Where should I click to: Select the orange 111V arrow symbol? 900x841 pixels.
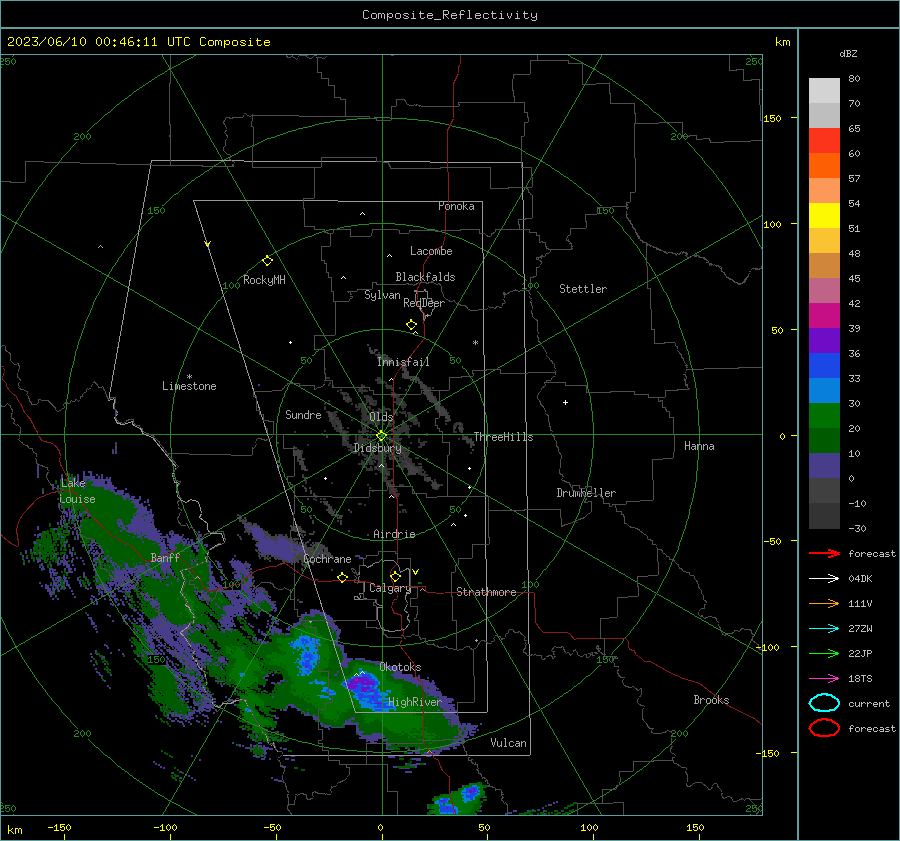[824, 603]
